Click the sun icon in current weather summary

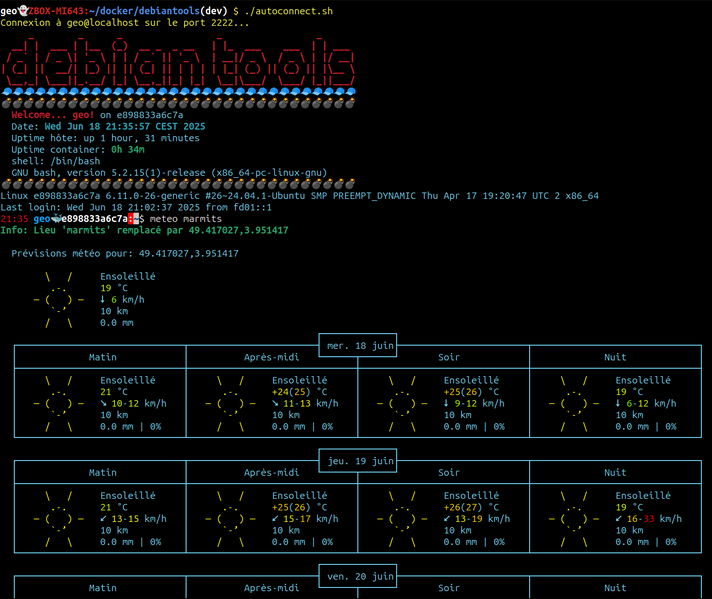click(58, 299)
